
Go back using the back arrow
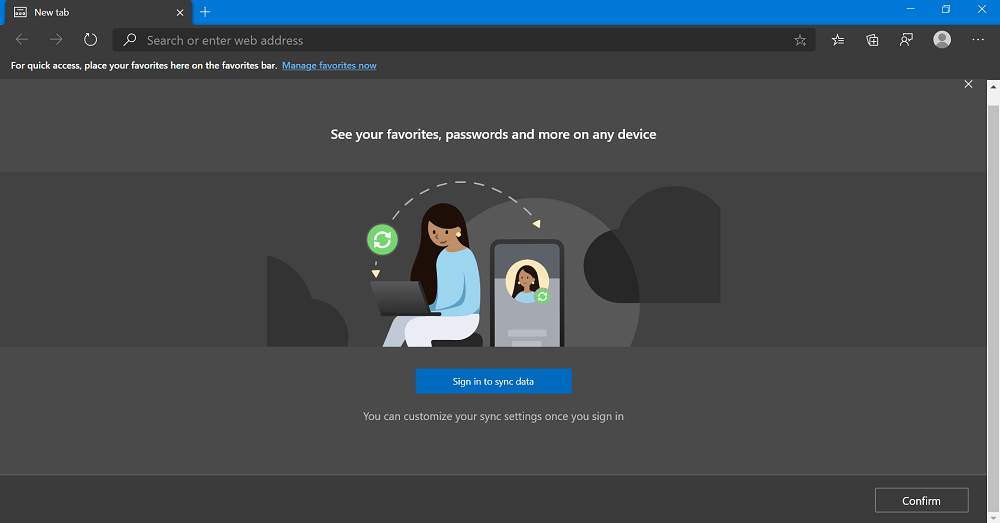[22, 40]
